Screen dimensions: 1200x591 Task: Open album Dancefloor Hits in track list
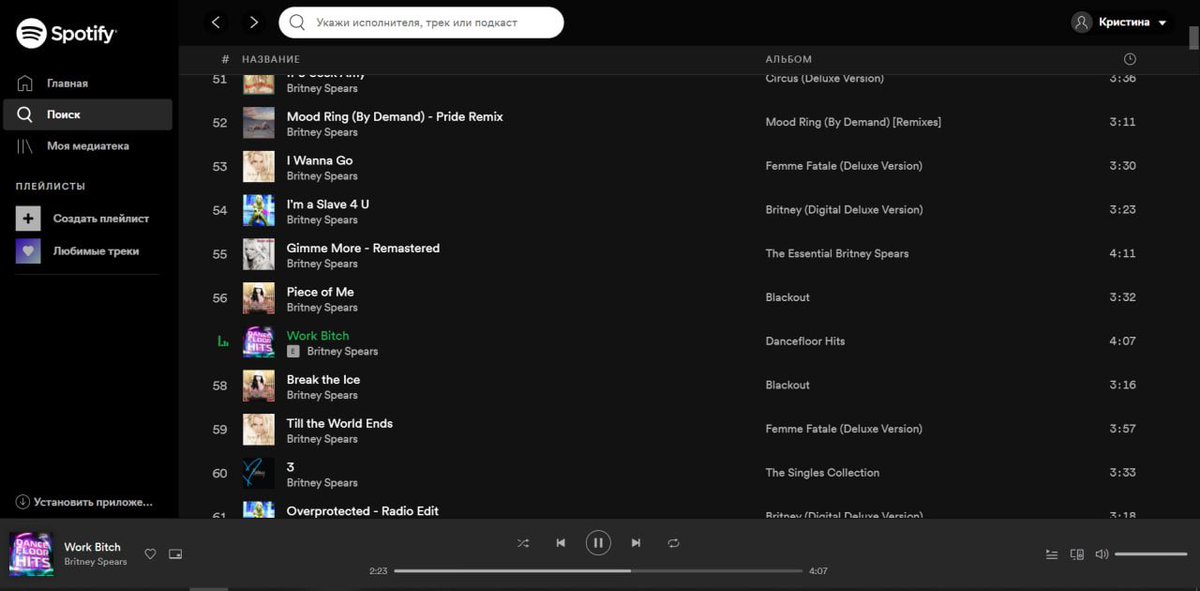click(805, 341)
